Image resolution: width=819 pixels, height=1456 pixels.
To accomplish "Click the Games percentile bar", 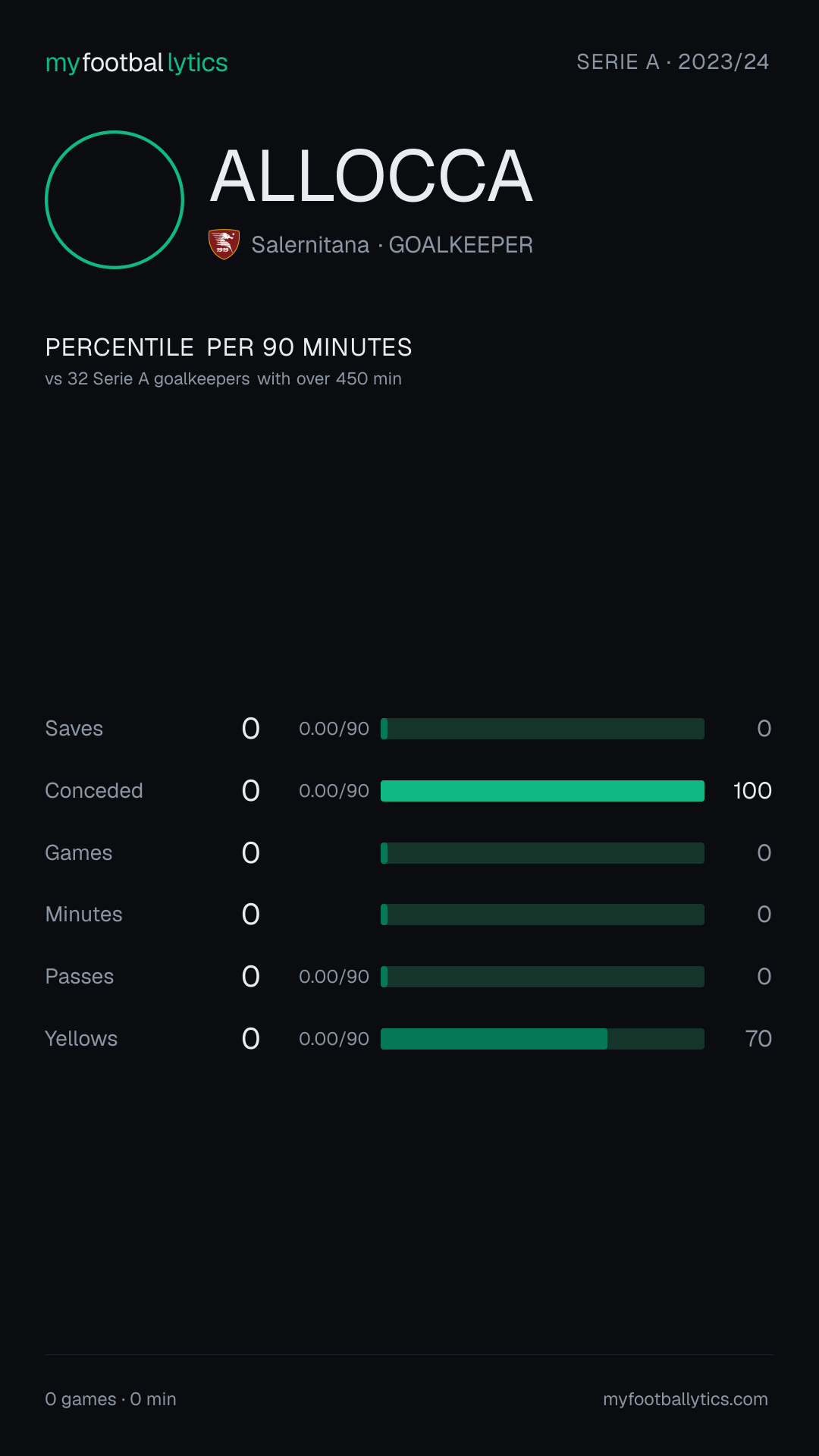I will 542,853.
